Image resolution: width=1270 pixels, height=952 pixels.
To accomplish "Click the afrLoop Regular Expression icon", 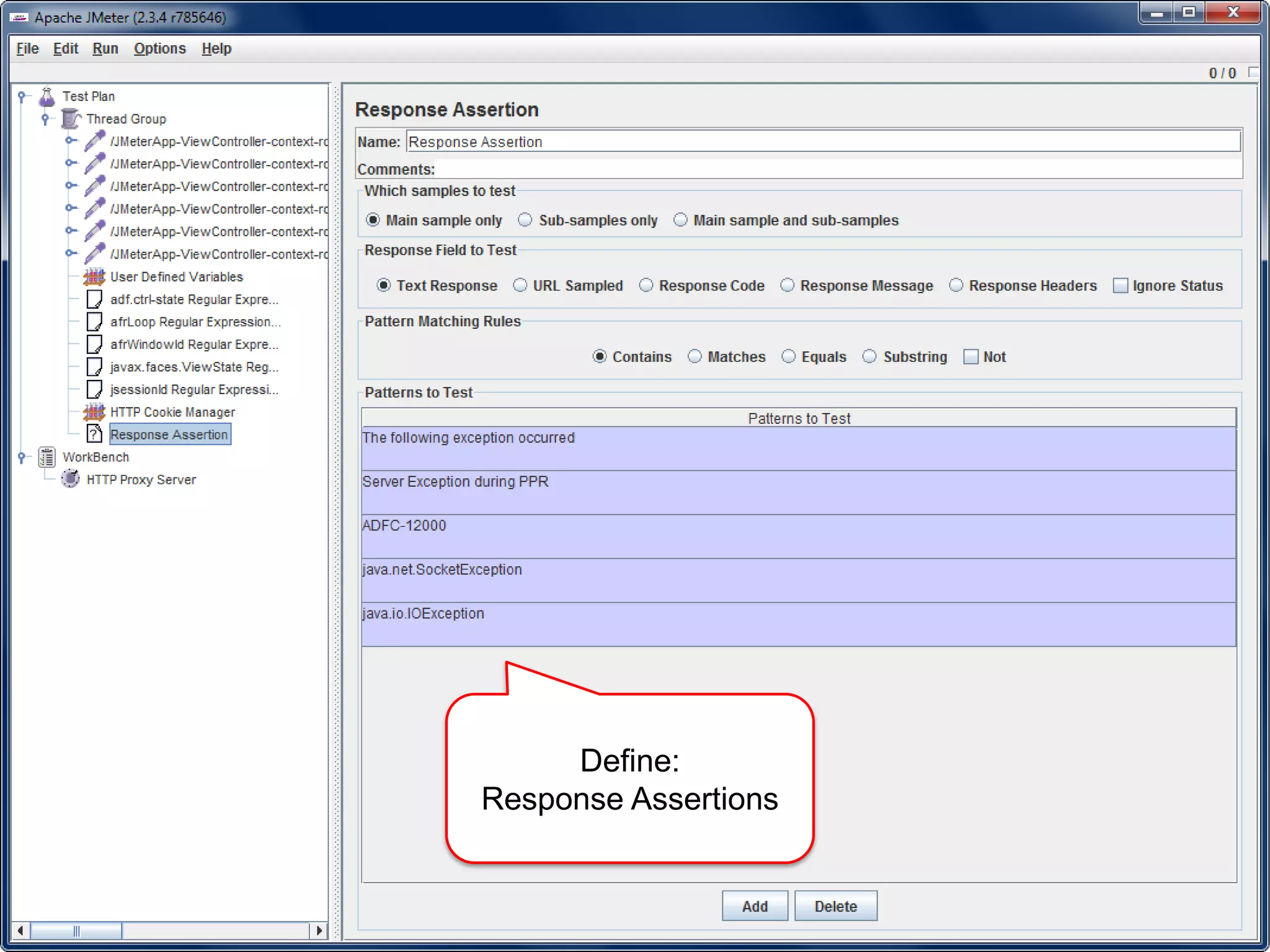I will 94,322.
